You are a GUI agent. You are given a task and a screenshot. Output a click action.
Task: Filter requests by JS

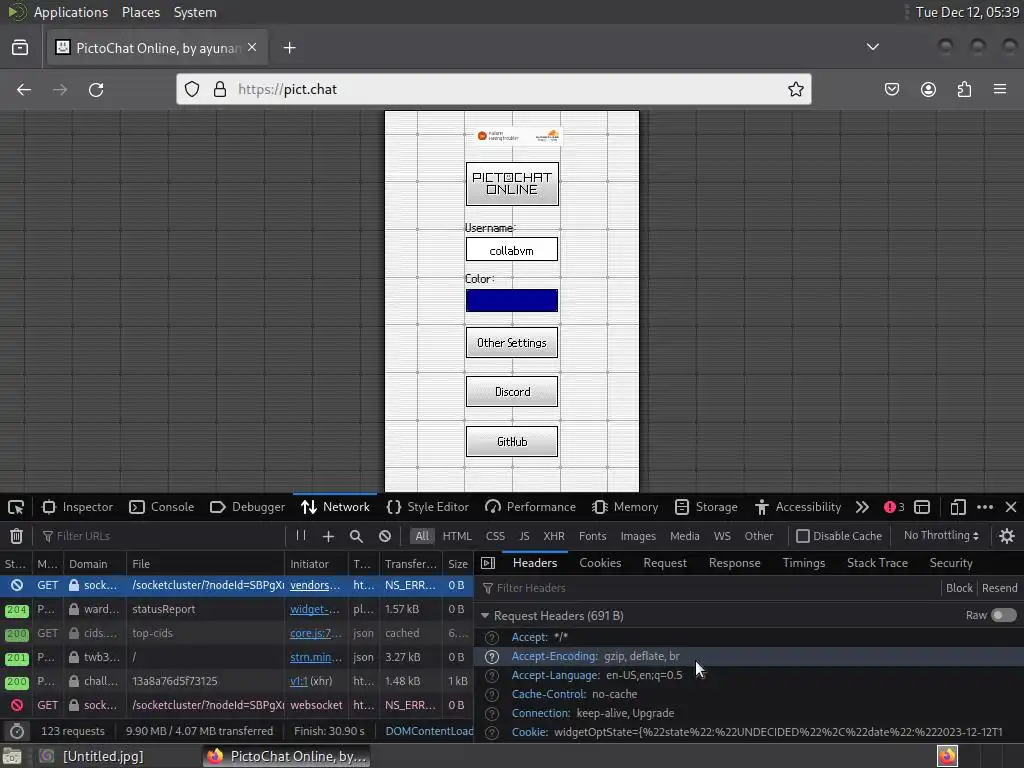pyautogui.click(x=524, y=536)
